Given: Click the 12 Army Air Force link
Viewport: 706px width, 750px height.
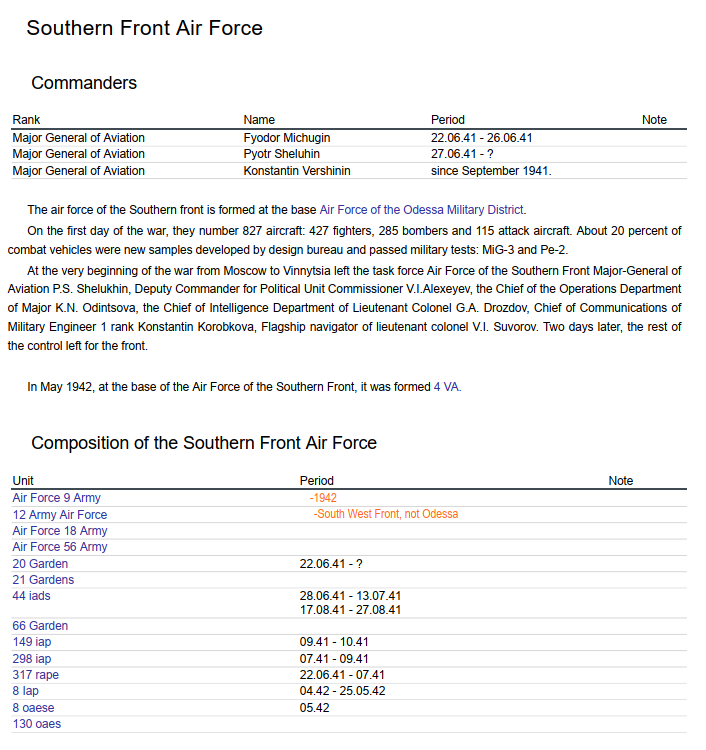Looking at the screenshot, I should click(x=59, y=515).
